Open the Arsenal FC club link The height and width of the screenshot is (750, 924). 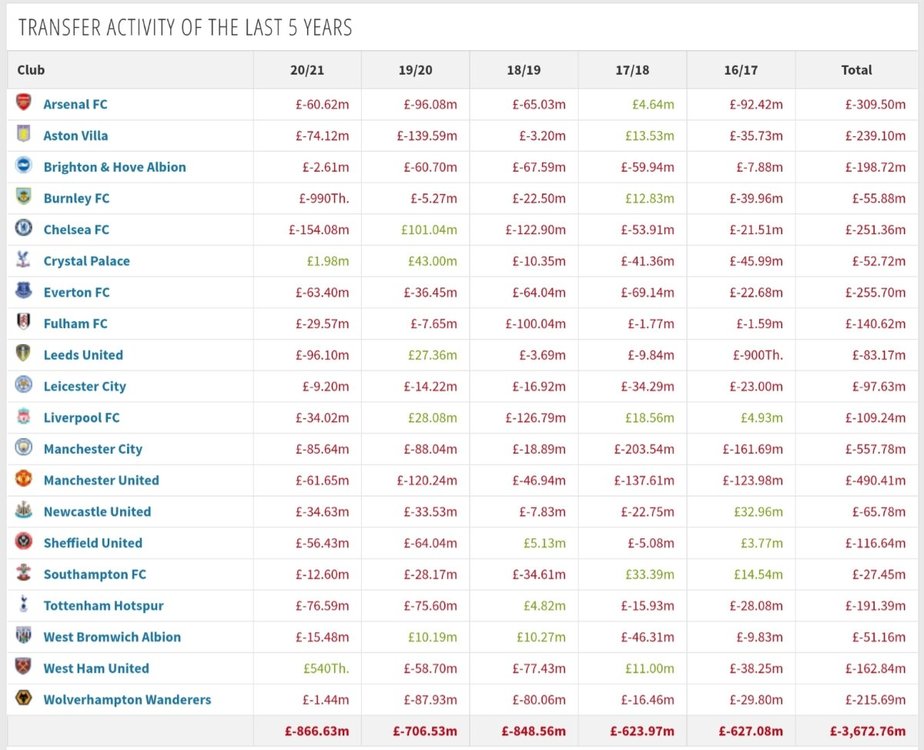click(x=75, y=104)
